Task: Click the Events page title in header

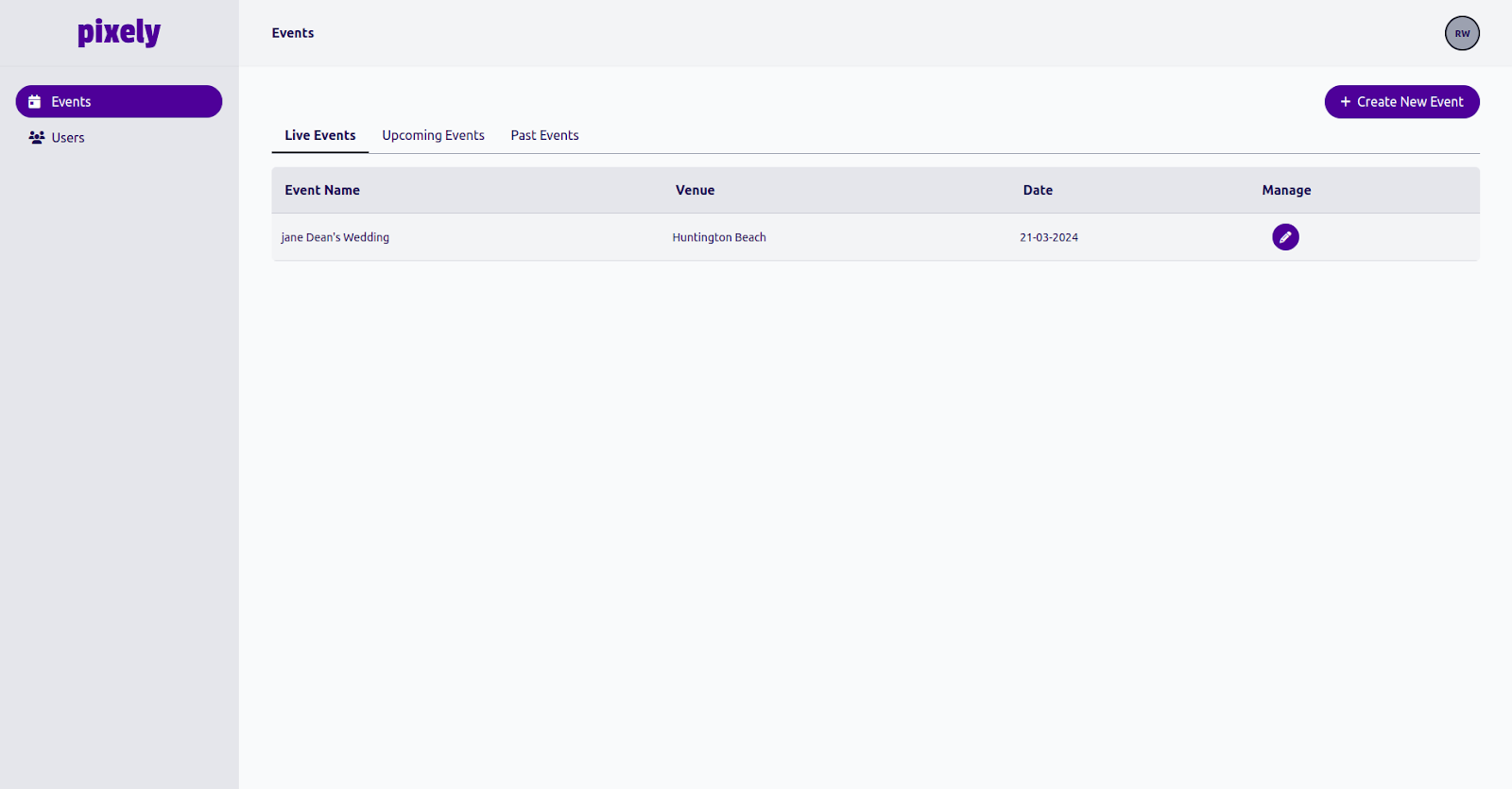Action: point(293,33)
